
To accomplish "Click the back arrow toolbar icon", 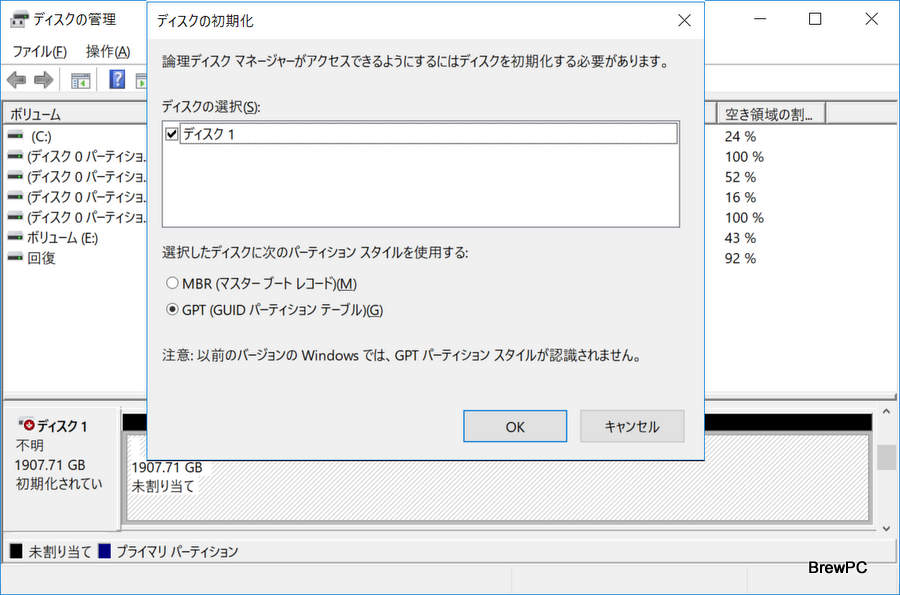I will click(16, 80).
